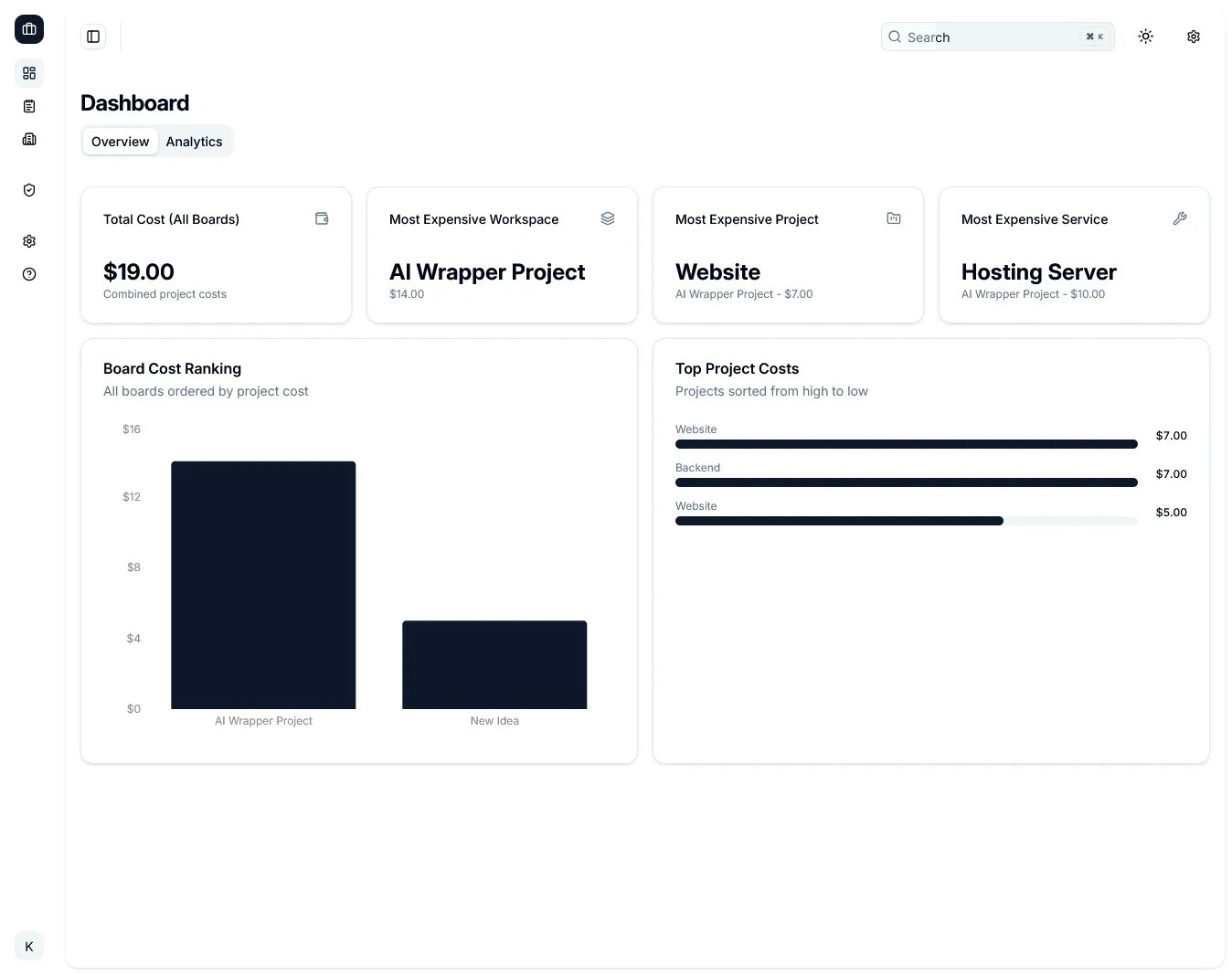The width and height of the screenshot is (1232, 975).
Task: Select the AI Wrapper Project bar in chart
Action: pos(263,584)
